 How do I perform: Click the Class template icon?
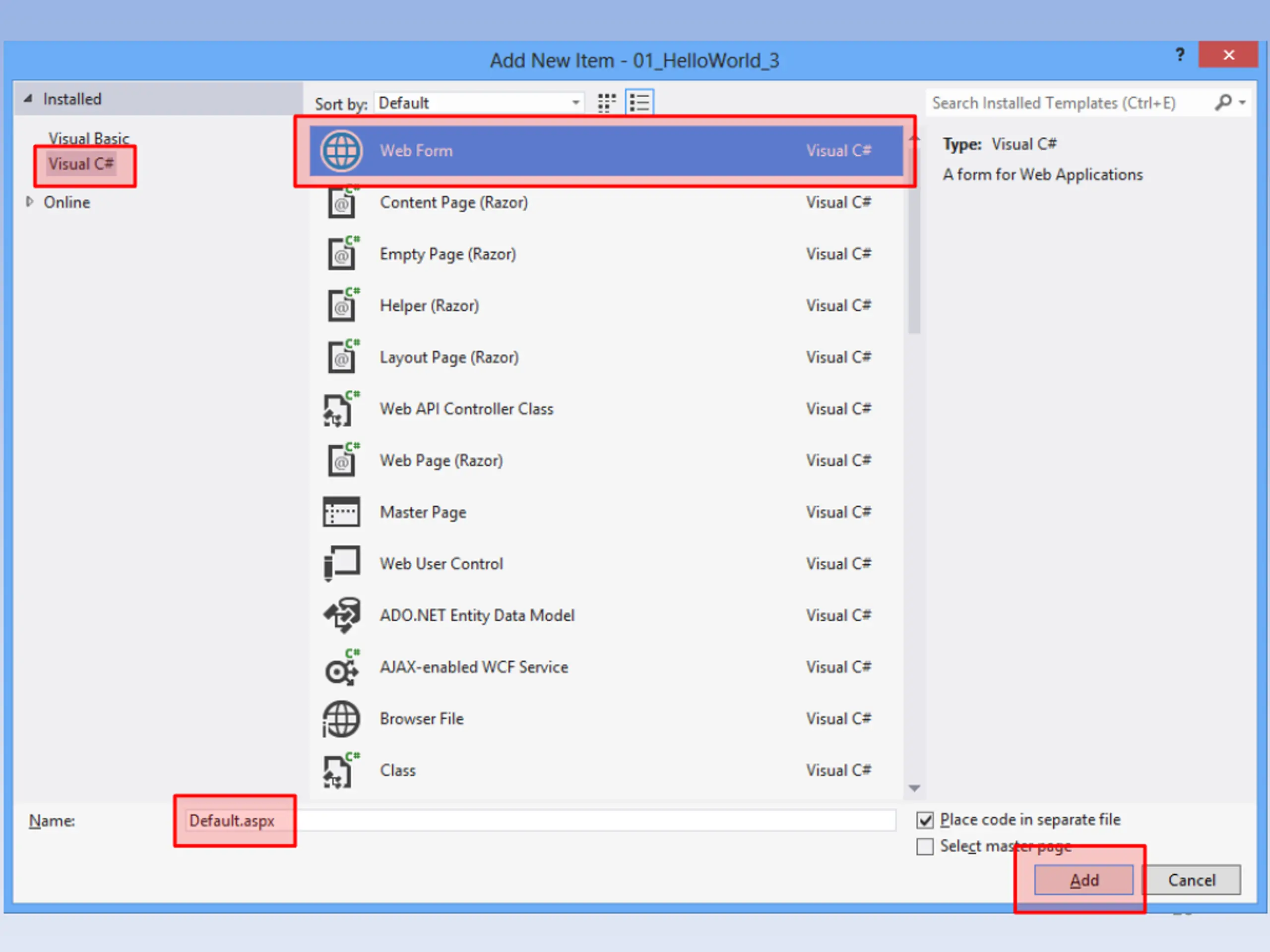[x=342, y=771]
